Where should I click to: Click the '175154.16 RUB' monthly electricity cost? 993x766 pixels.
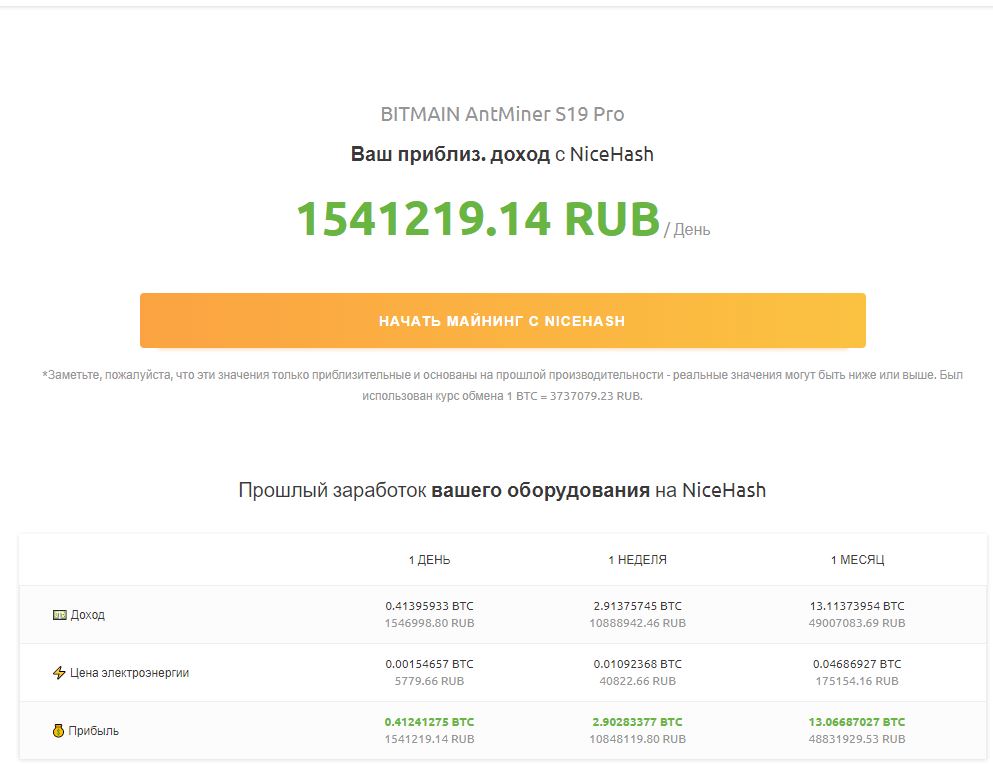857,681
